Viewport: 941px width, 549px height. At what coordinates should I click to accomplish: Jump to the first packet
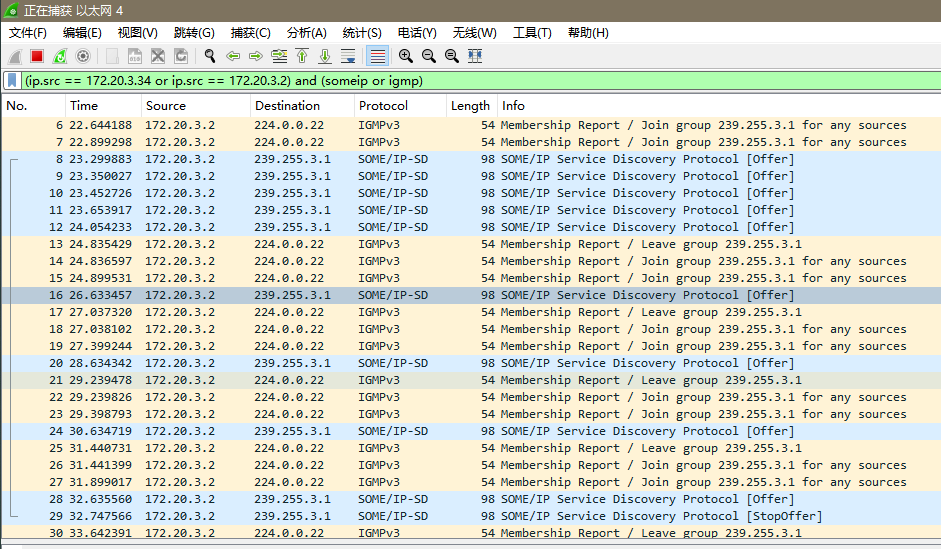pos(302,56)
